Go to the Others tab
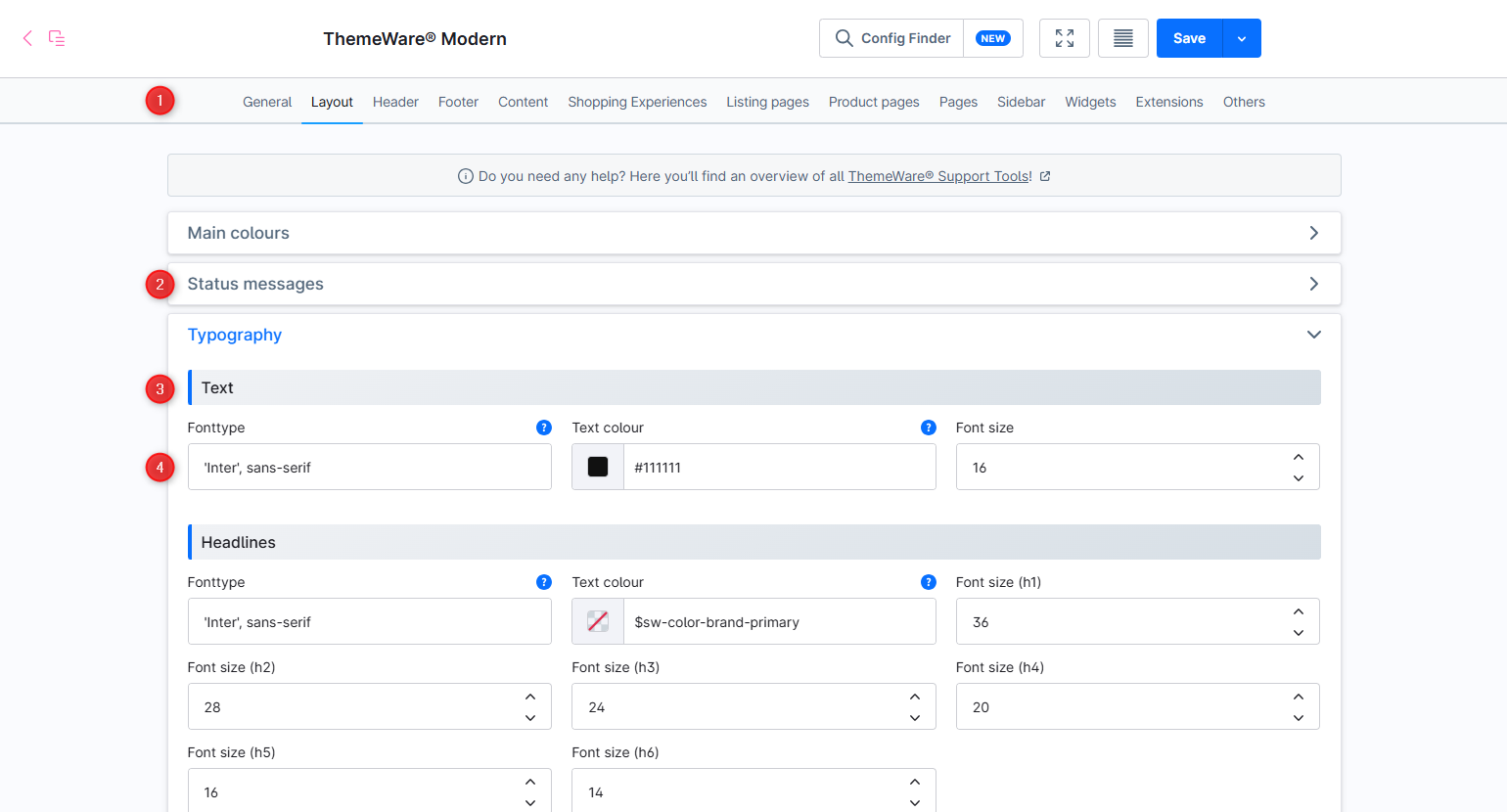Viewport: 1507px width, 812px height. (1244, 102)
